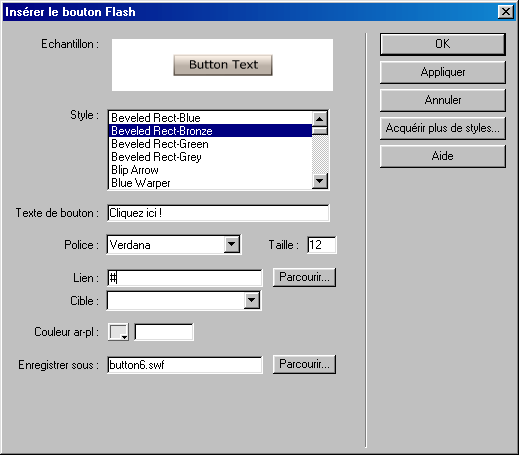Click the background color hex field
This screenshot has height=455, width=519.
click(x=164, y=332)
